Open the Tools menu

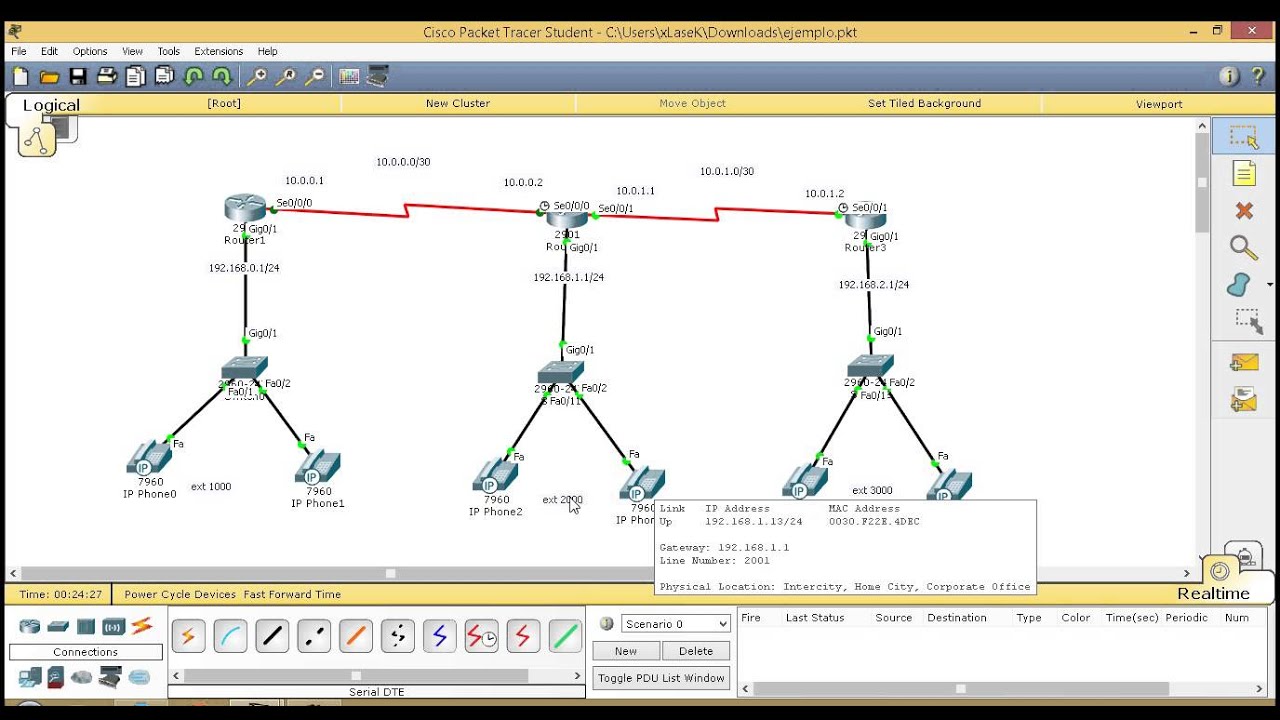pyautogui.click(x=169, y=51)
